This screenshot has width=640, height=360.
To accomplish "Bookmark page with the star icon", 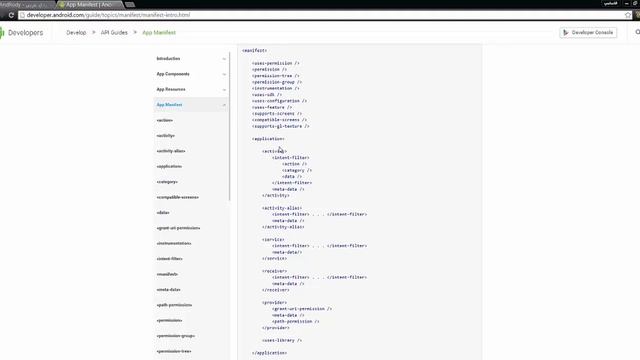I will (x=628, y=15).
